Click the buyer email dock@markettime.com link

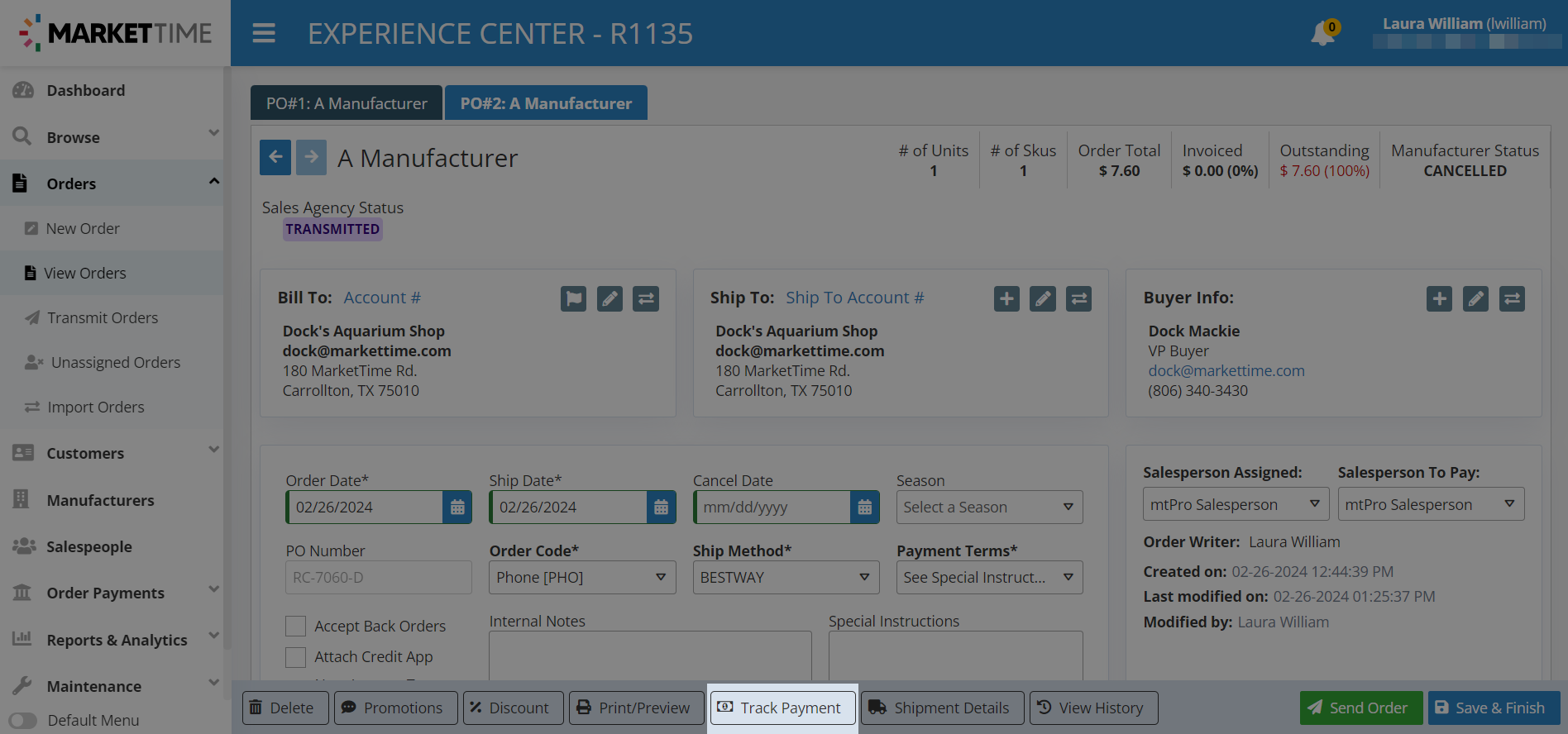click(1226, 371)
